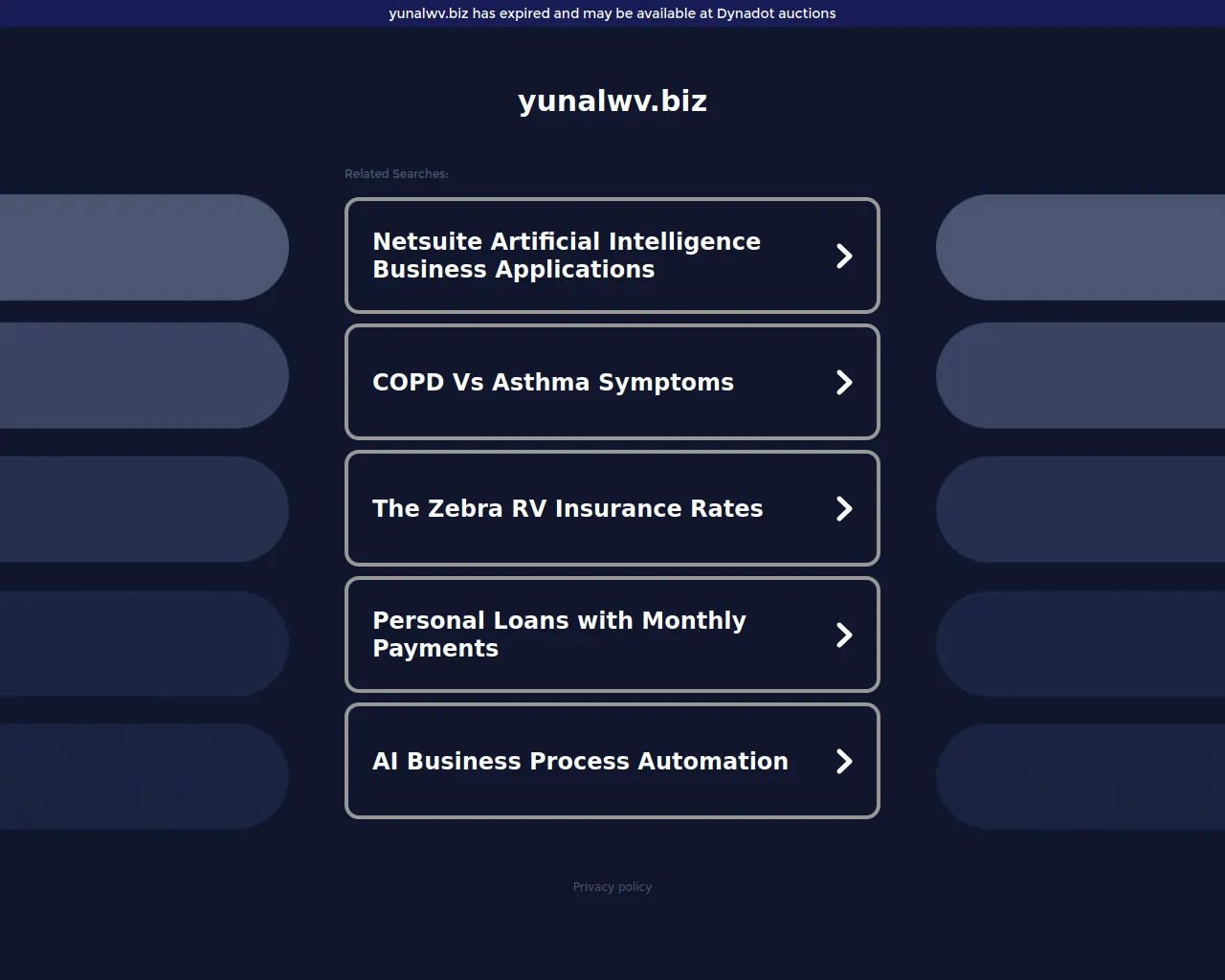Select The Zebra RV Insurance Rates text

(567, 508)
